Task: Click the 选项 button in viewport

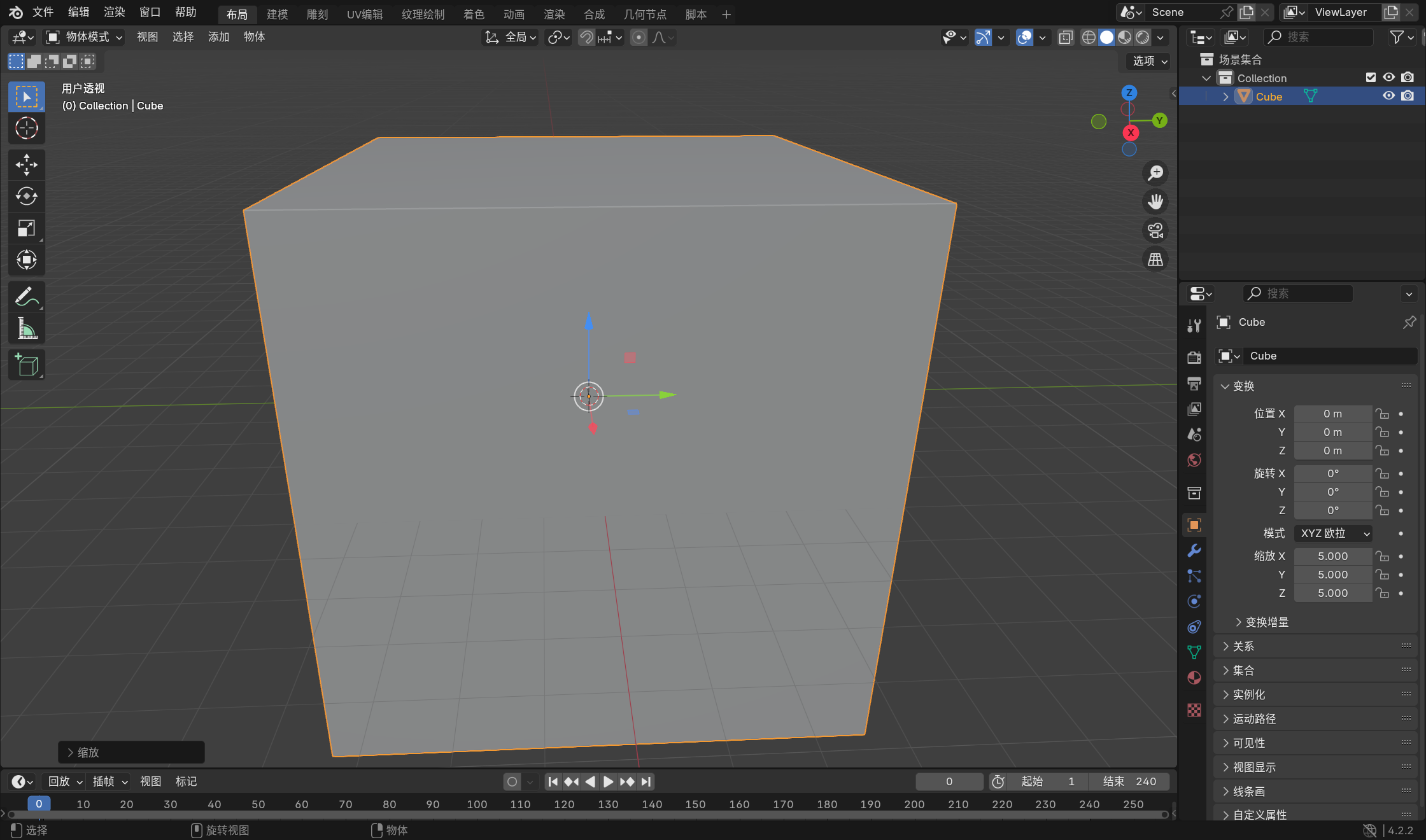Action: coord(1149,61)
